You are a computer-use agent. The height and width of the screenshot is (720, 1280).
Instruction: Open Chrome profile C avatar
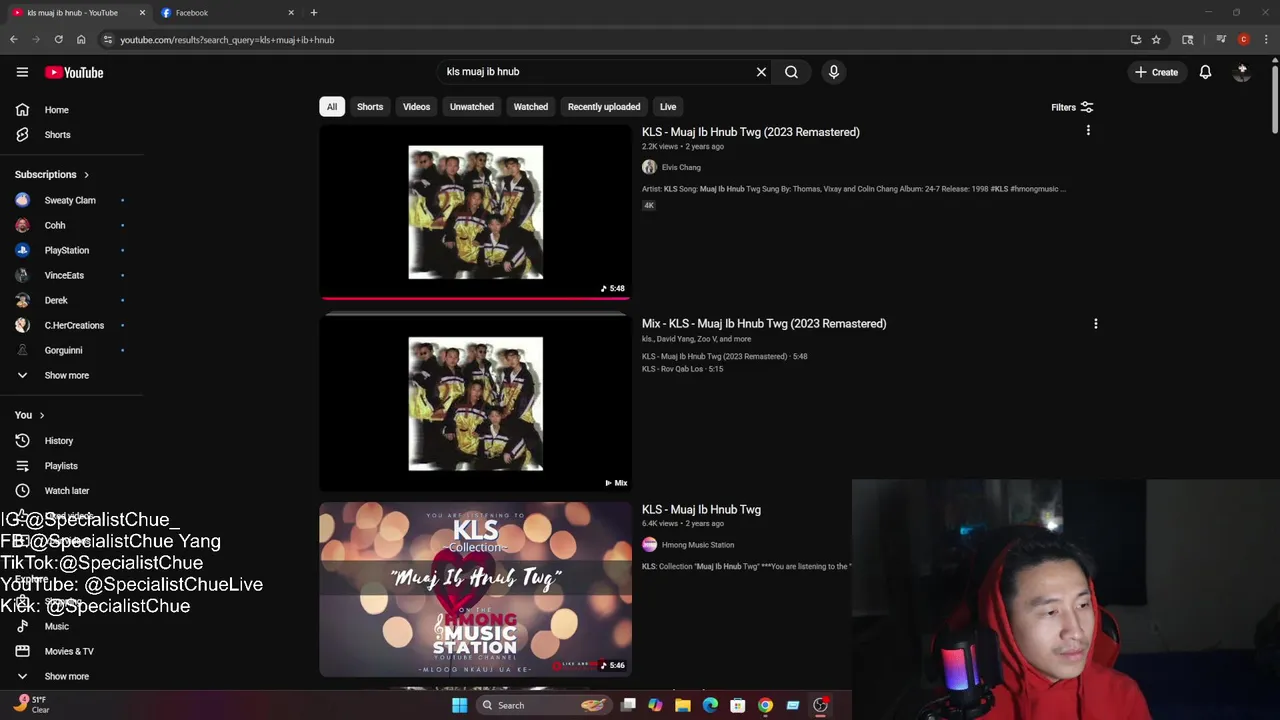(x=1243, y=40)
